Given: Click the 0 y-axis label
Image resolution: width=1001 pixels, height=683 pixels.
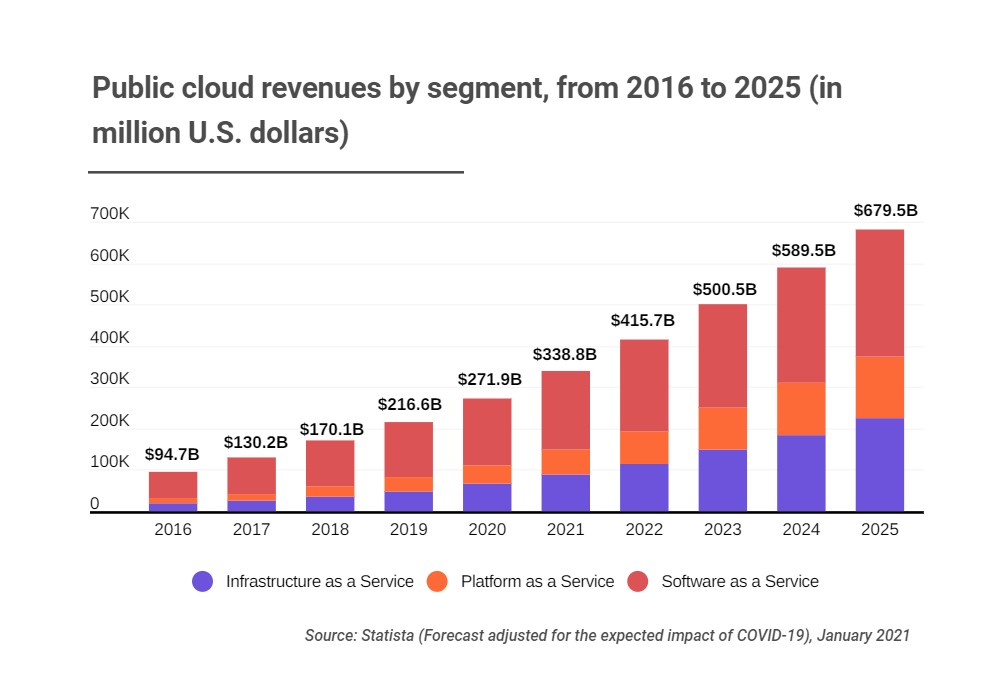Looking at the screenshot, I should [94, 503].
